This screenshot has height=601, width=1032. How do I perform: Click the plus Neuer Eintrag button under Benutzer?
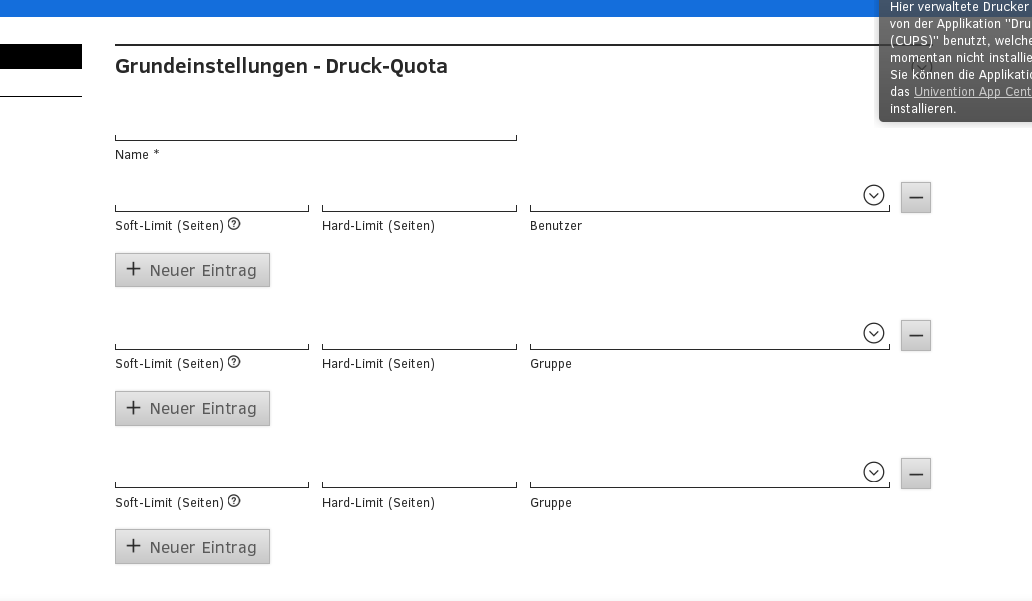pyautogui.click(x=192, y=270)
